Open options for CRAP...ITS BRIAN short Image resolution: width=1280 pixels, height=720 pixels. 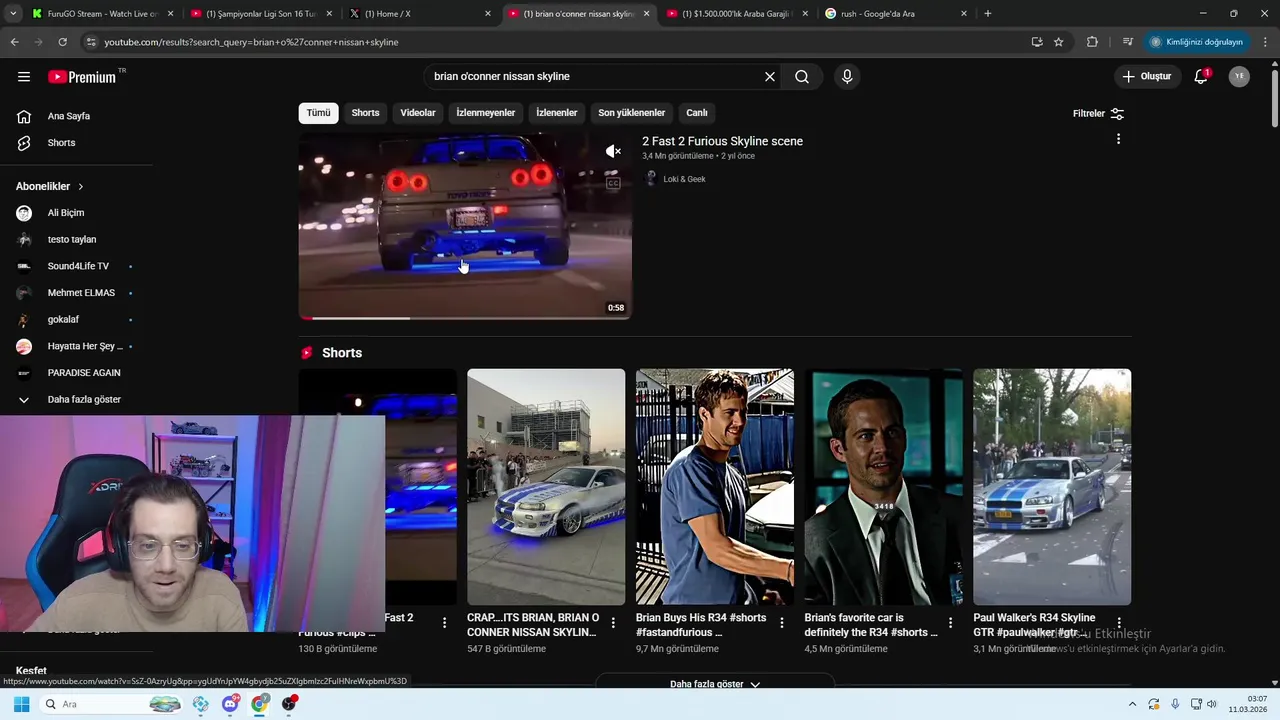(613, 623)
